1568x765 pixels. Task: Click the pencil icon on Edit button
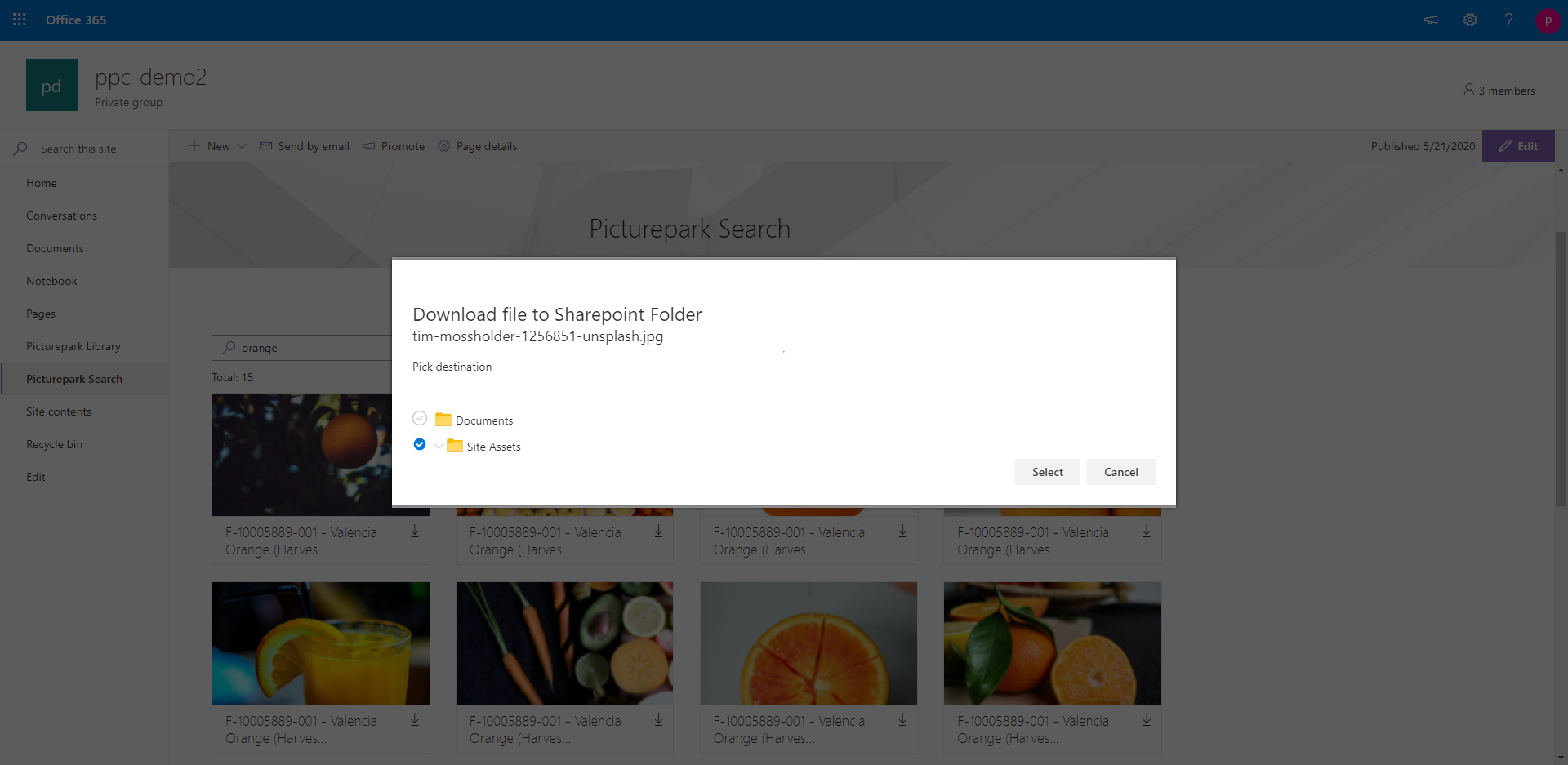(x=1505, y=146)
